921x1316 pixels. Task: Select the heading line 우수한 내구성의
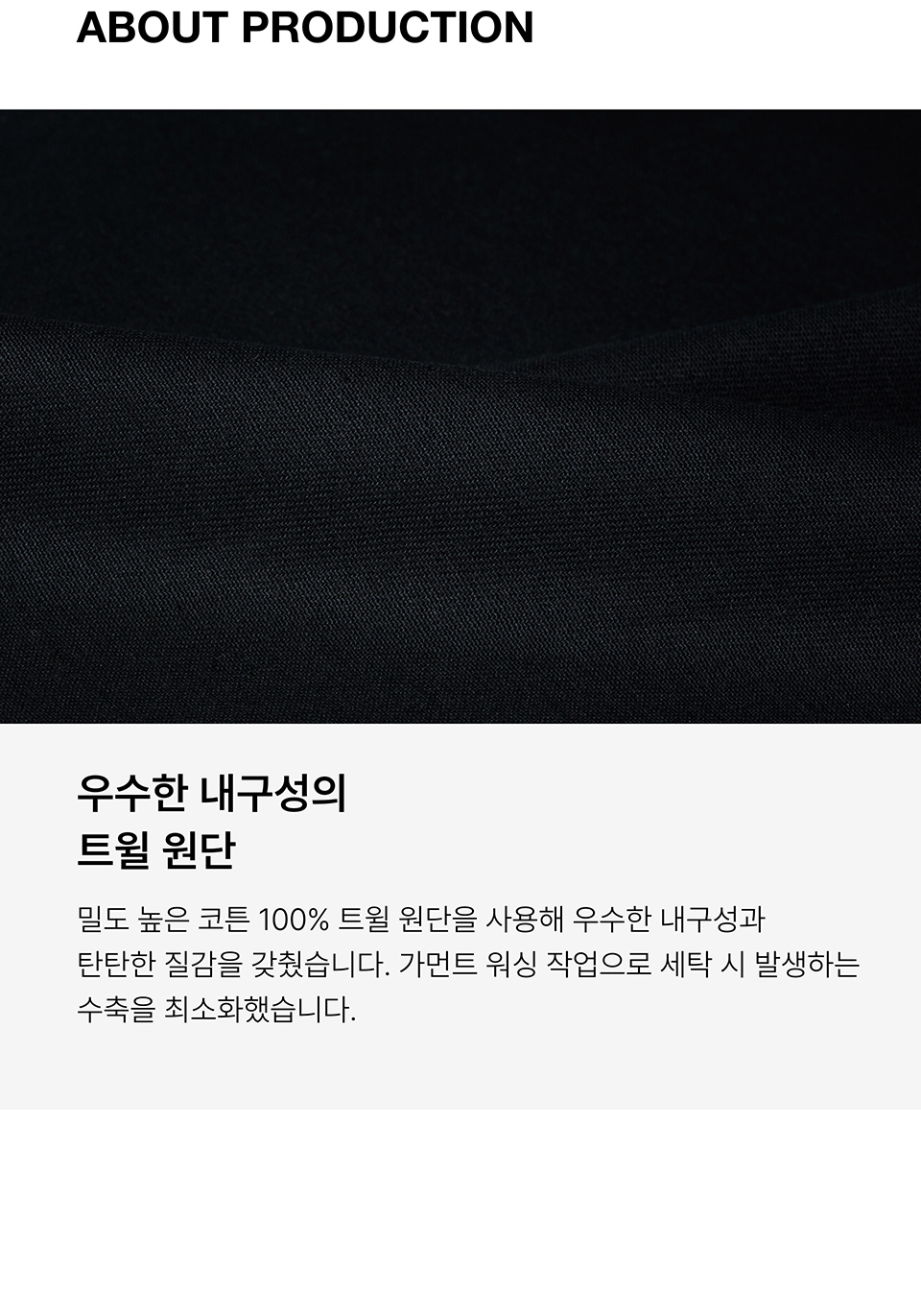[x=211, y=794]
